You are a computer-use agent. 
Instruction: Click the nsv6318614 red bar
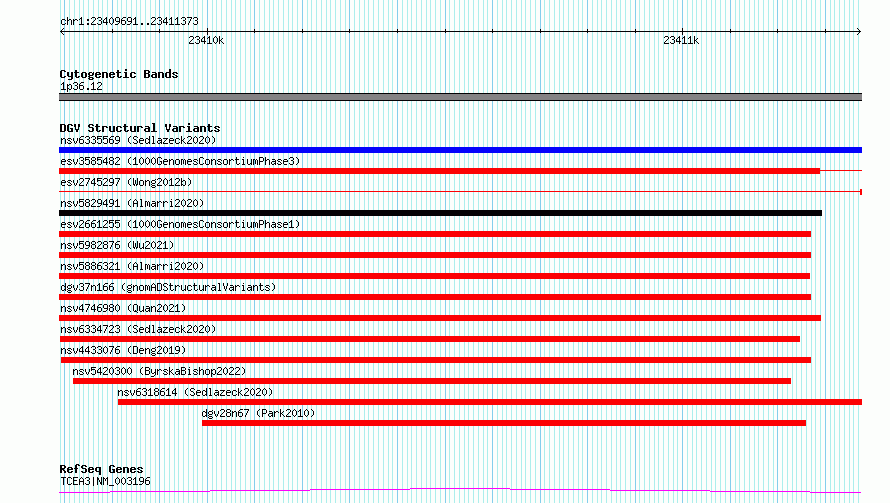[x=490, y=402]
